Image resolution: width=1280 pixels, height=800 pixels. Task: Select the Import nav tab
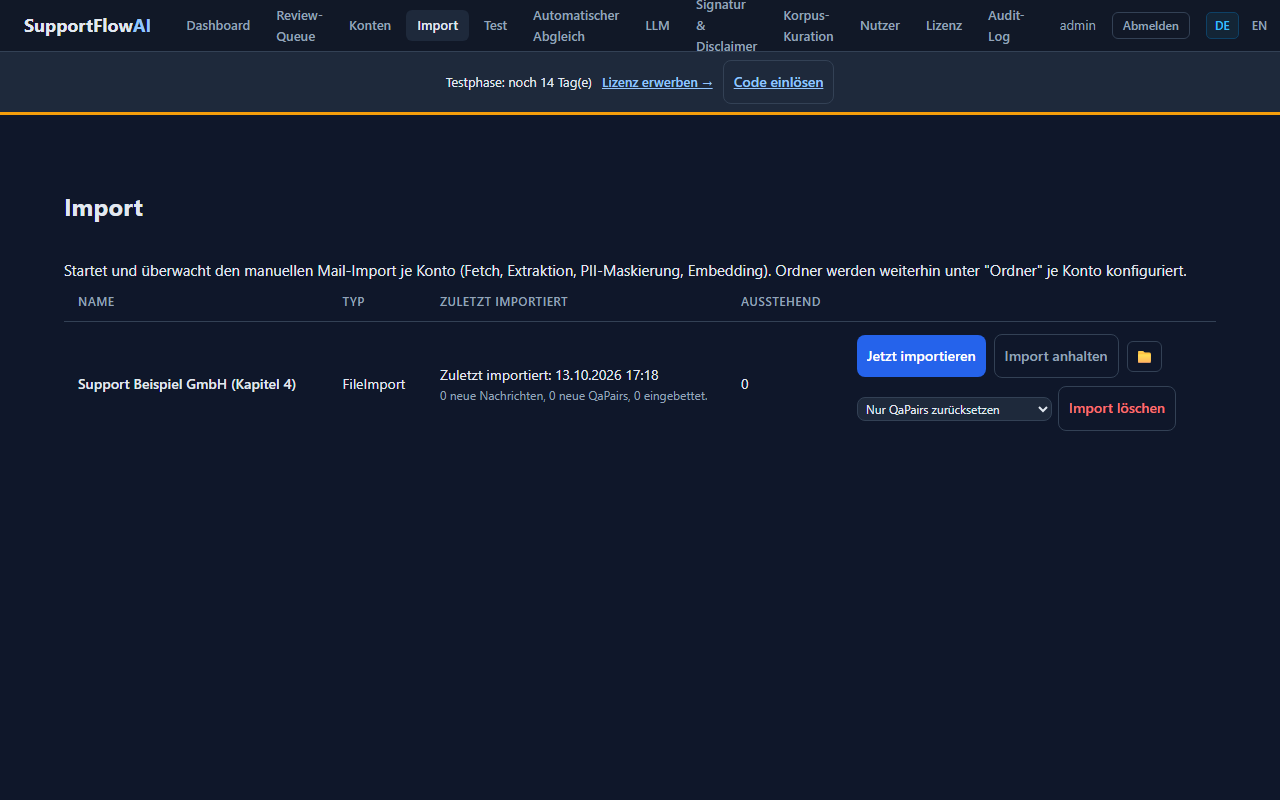coord(438,26)
